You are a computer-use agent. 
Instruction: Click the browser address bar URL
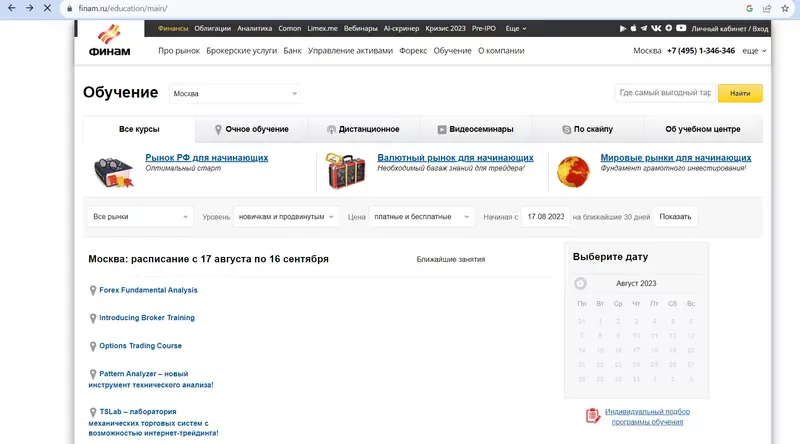click(123, 8)
